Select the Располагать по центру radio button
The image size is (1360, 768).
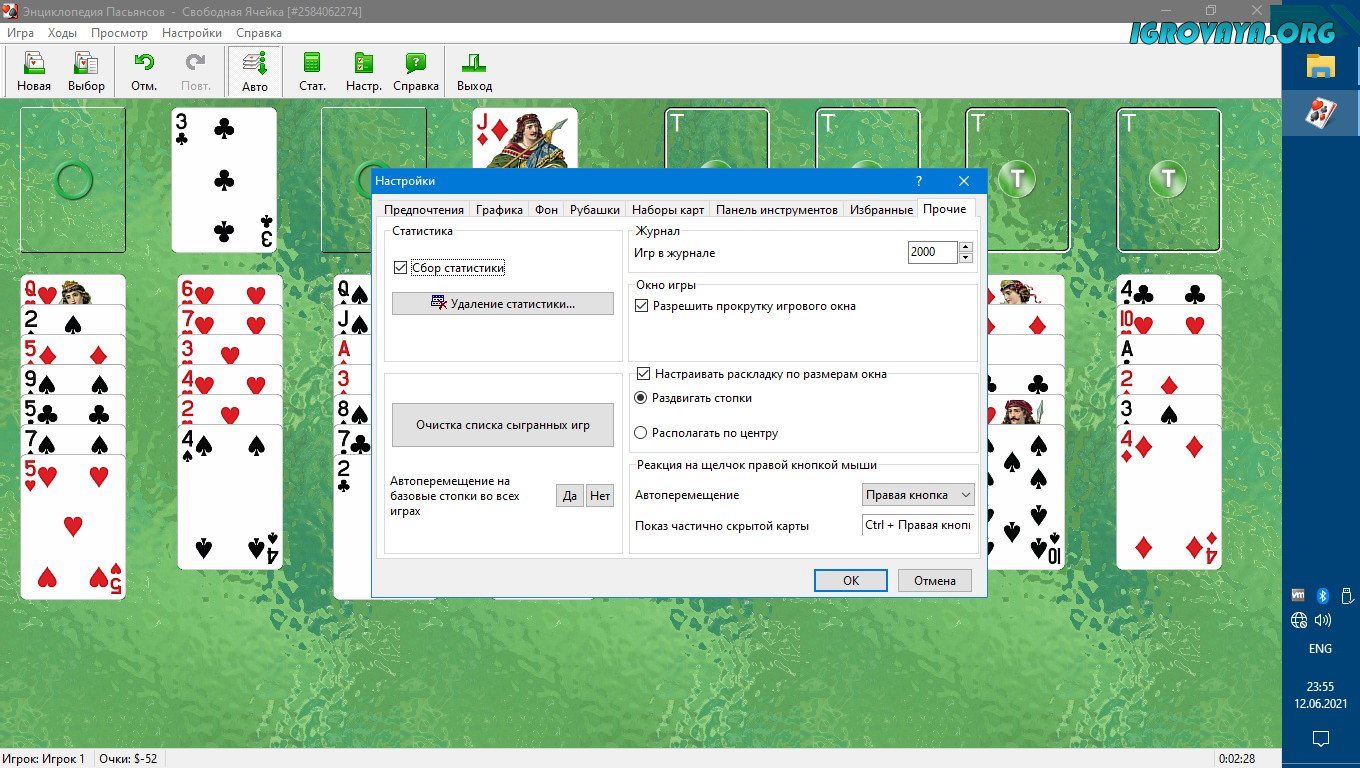[642, 433]
